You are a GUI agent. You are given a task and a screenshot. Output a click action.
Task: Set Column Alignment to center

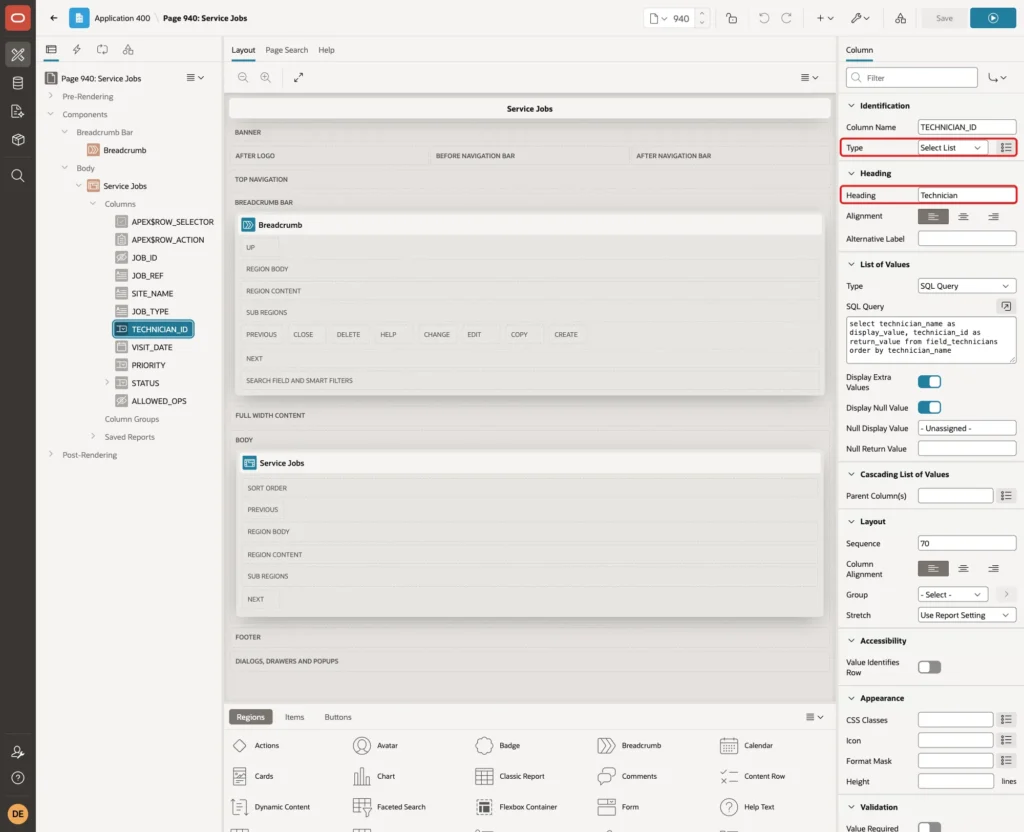click(963, 568)
